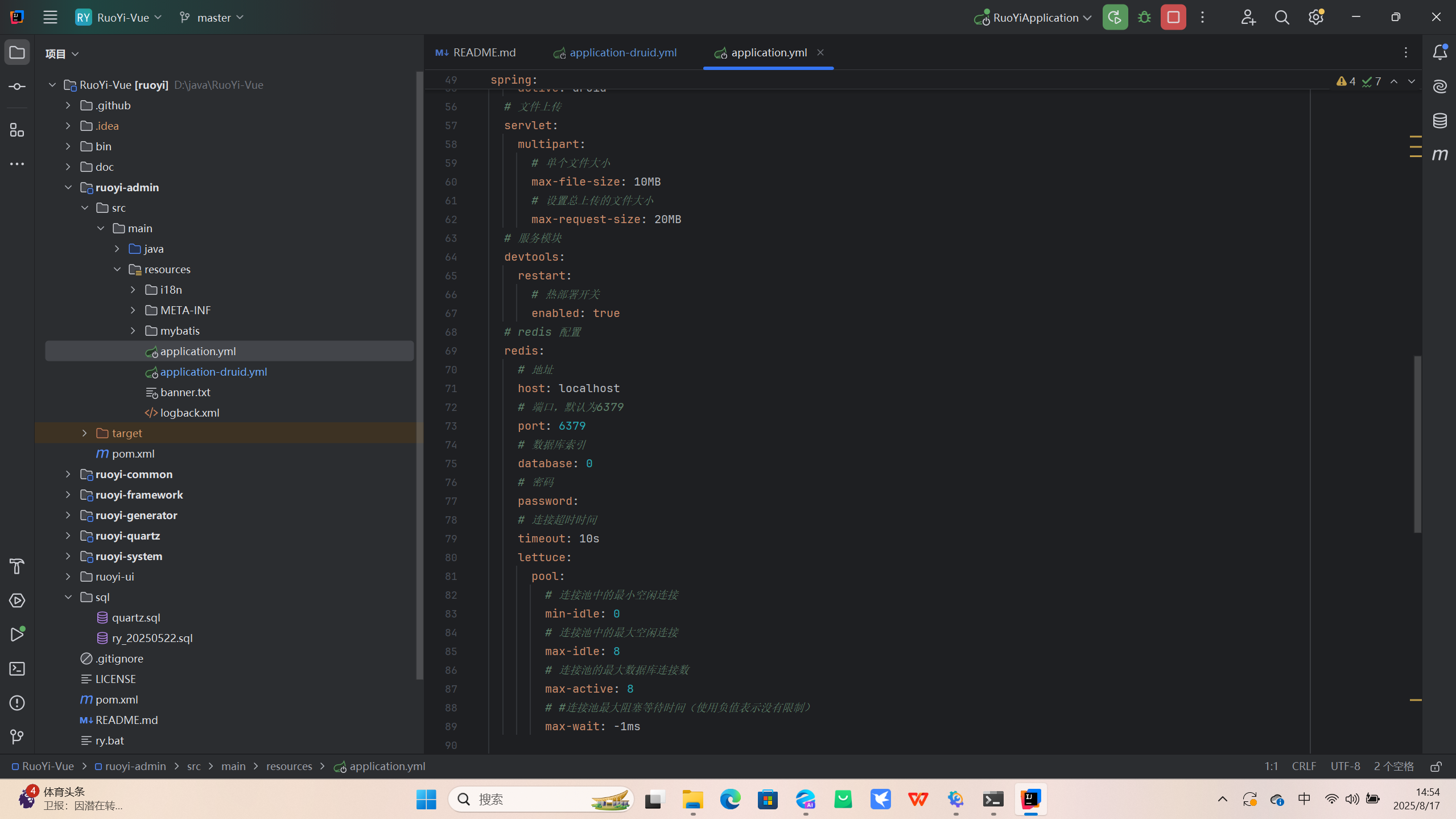
Task: Open Search Everywhere magnifier
Action: 1282,17
